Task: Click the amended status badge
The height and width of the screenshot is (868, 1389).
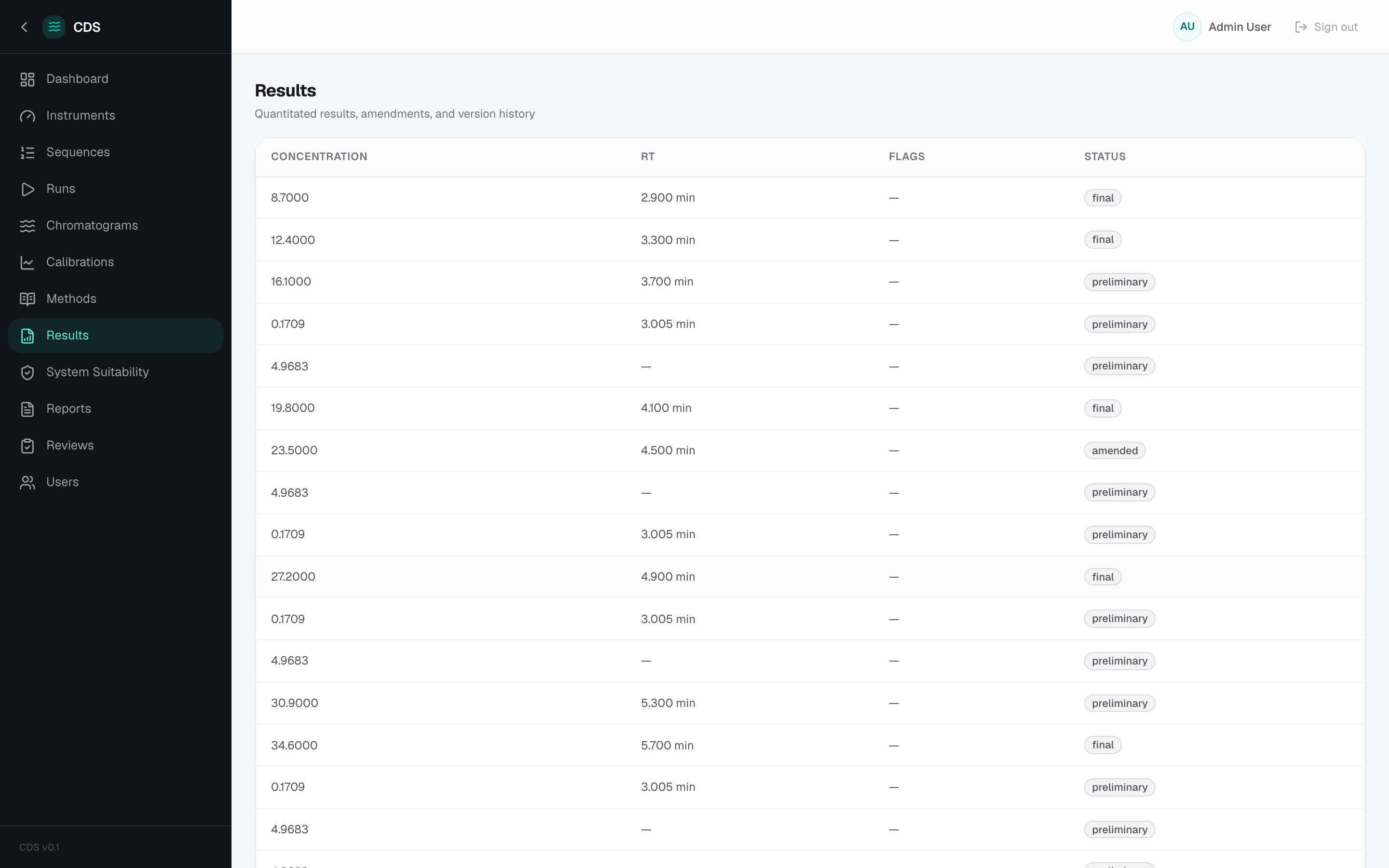Action: pyautogui.click(x=1114, y=451)
